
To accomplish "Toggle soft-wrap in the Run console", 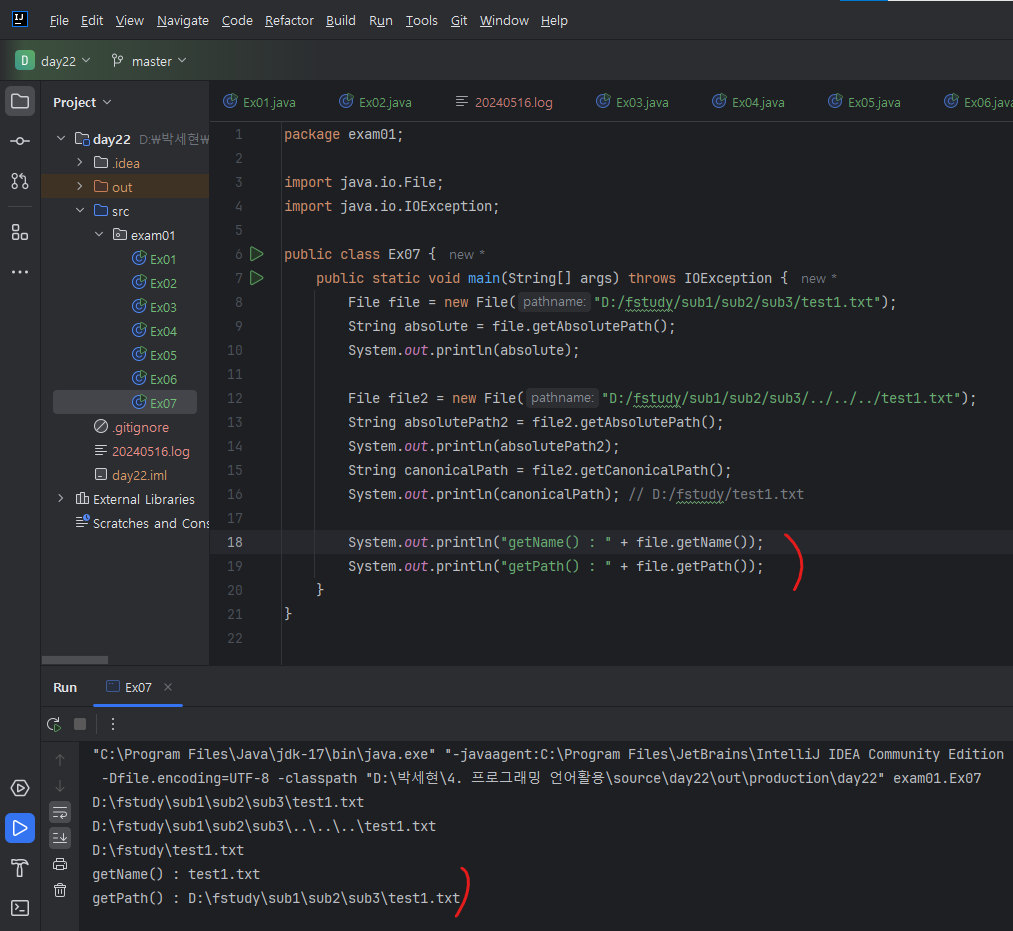I will pos(60,811).
